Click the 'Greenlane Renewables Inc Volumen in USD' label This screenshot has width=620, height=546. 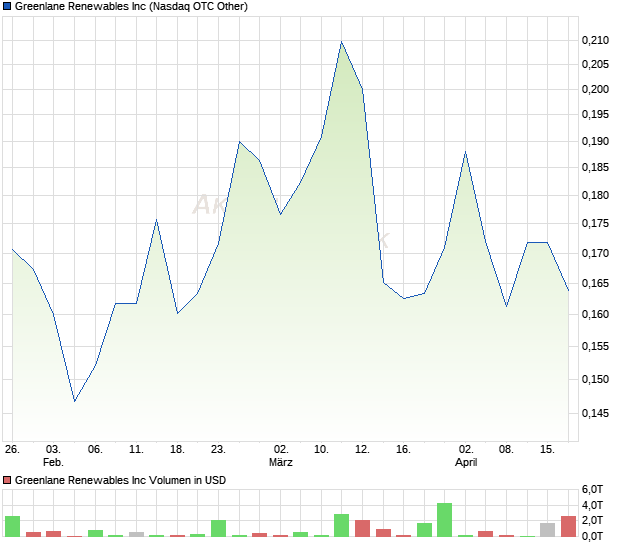tap(120, 480)
